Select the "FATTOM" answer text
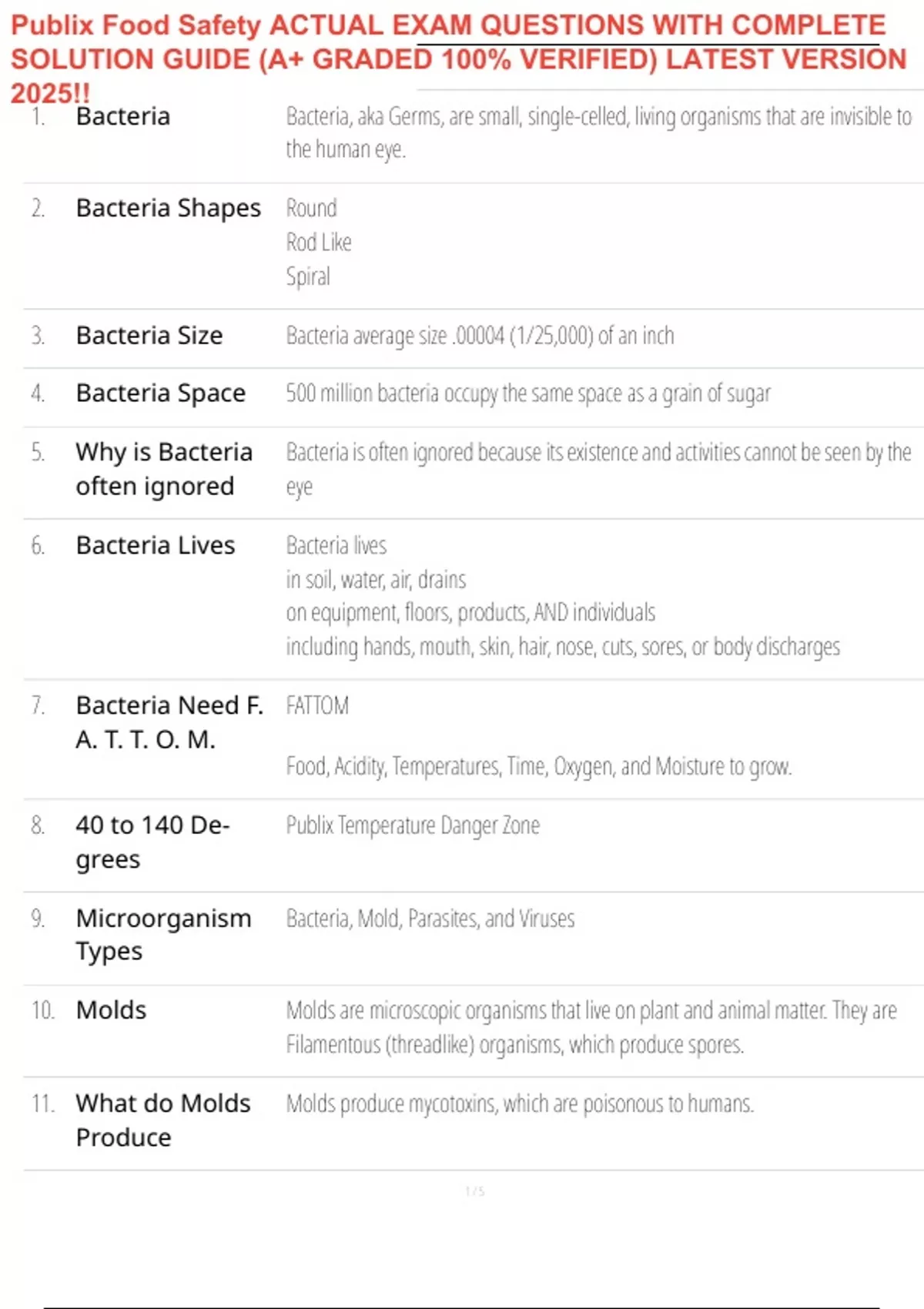 (x=317, y=705)
